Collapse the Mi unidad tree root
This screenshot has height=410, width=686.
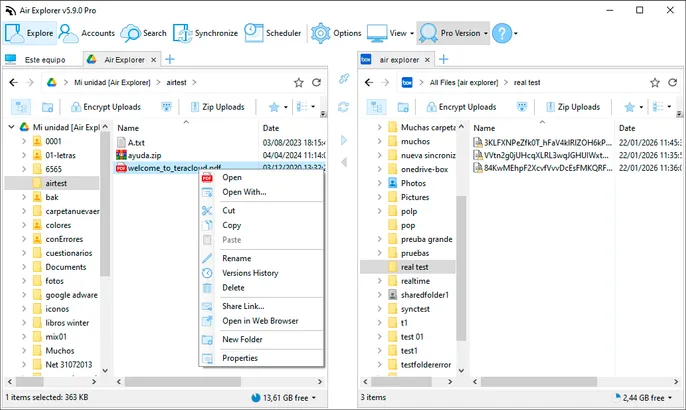coord(12,127)
